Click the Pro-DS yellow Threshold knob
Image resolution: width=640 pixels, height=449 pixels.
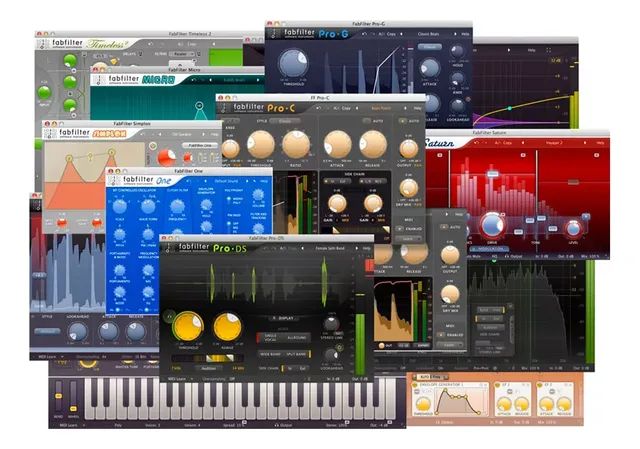click(x=187, y=326)
